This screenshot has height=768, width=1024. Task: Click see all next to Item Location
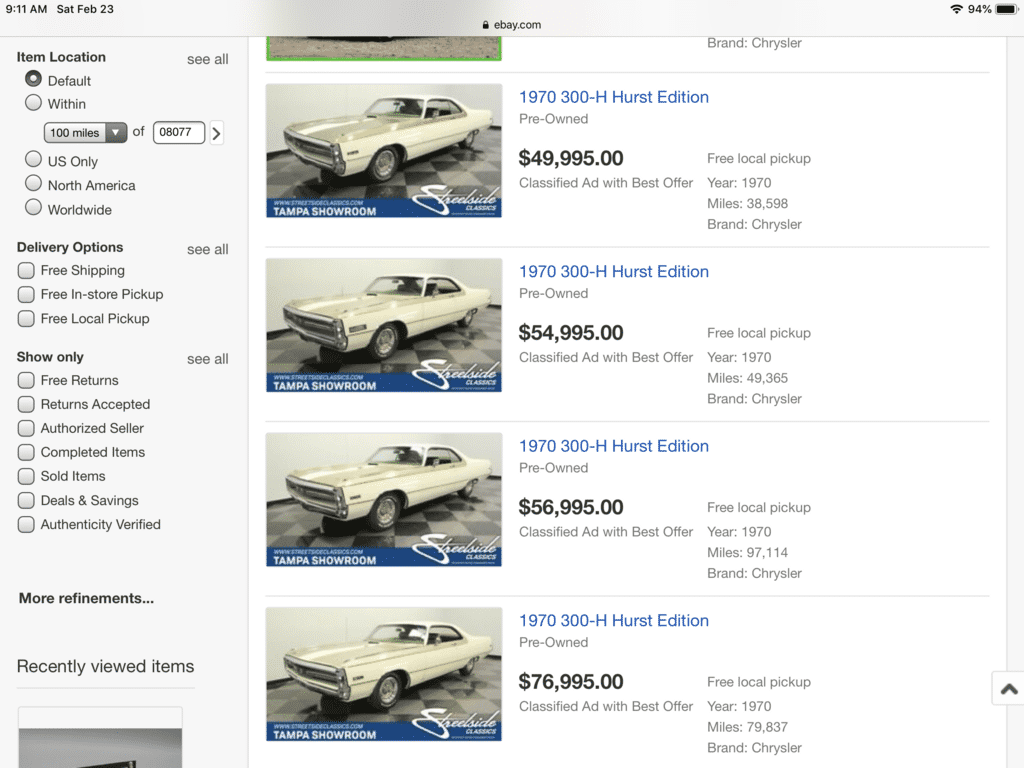pyautogui.click(x=207, y=59)
